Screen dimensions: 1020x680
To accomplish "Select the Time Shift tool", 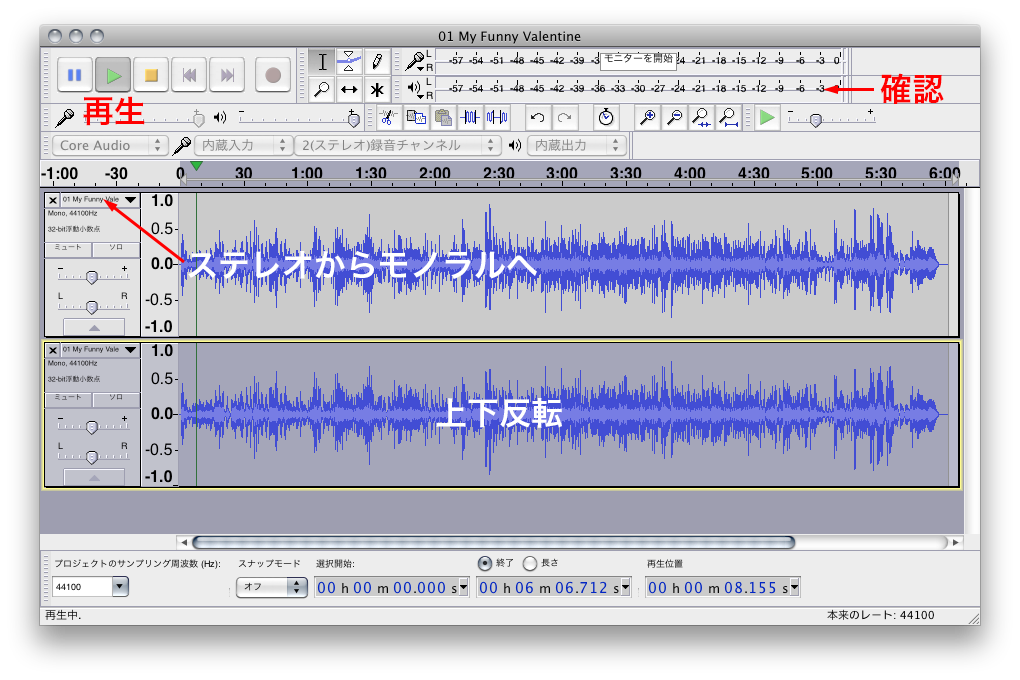I will click(x=349, y=89).
